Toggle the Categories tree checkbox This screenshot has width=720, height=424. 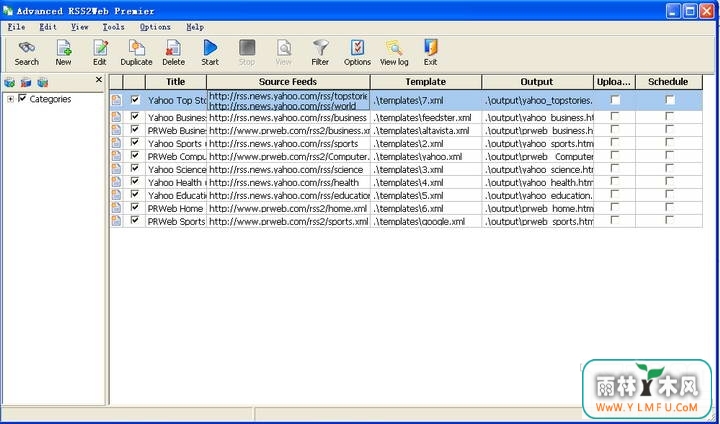point(22,98)
